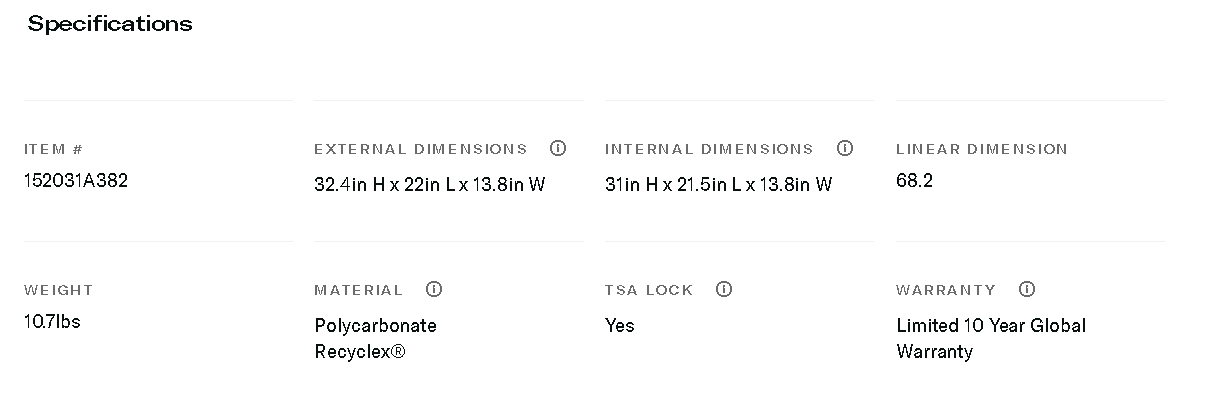The image size is (1224, 418).
Task: Click the INTERNAL DIMENSIONS label
Action: pos(709,149)
